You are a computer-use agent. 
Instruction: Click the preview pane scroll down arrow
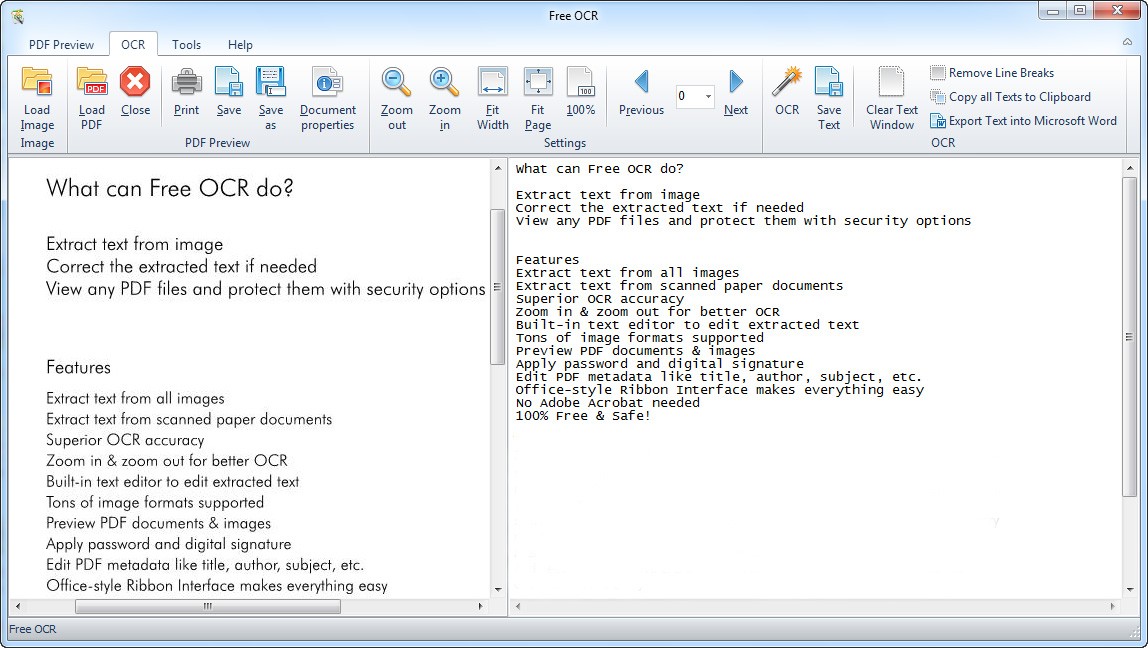coord(498,589)
